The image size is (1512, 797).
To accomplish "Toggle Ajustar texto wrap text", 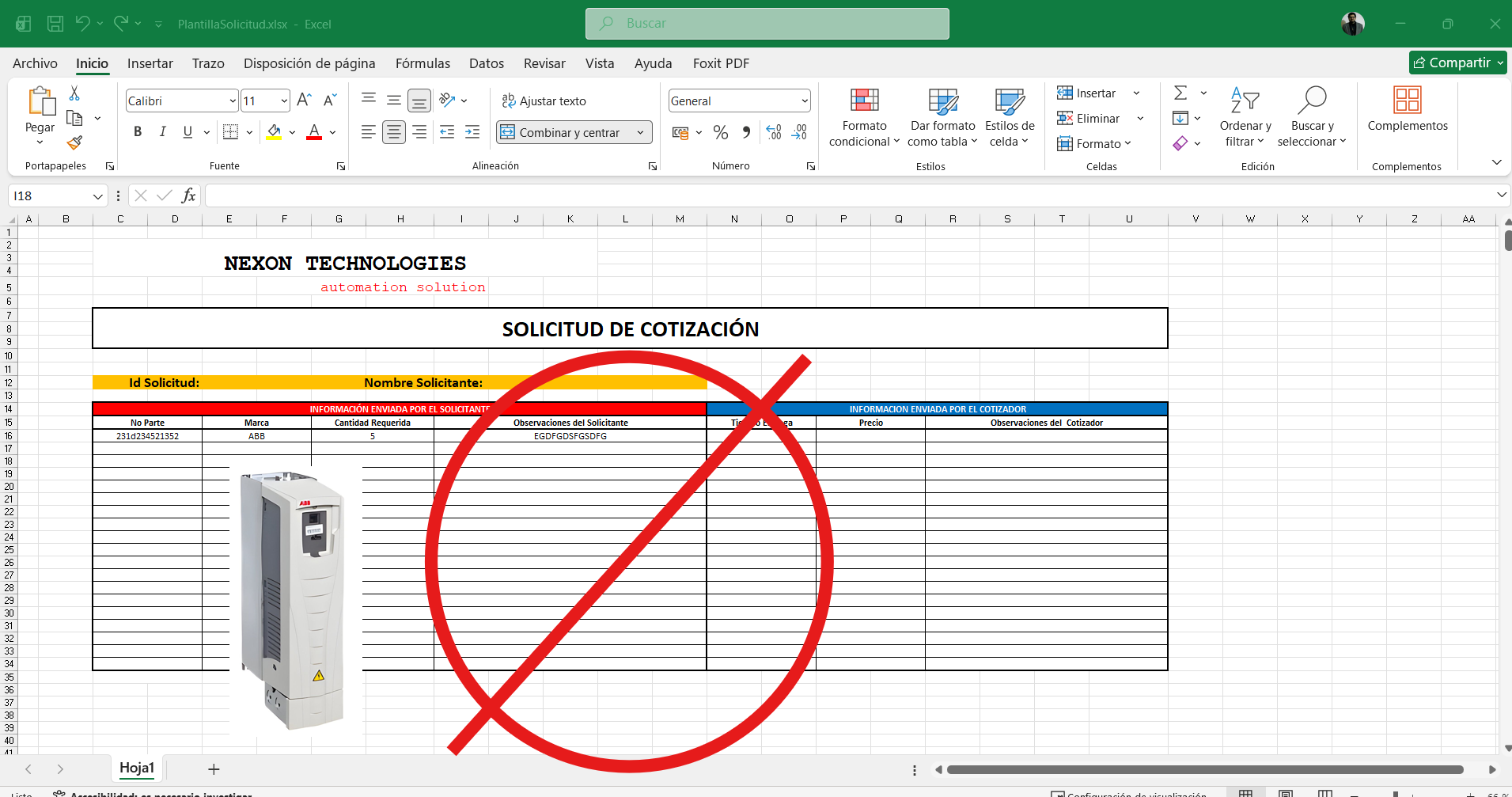I will coord(544,101).
